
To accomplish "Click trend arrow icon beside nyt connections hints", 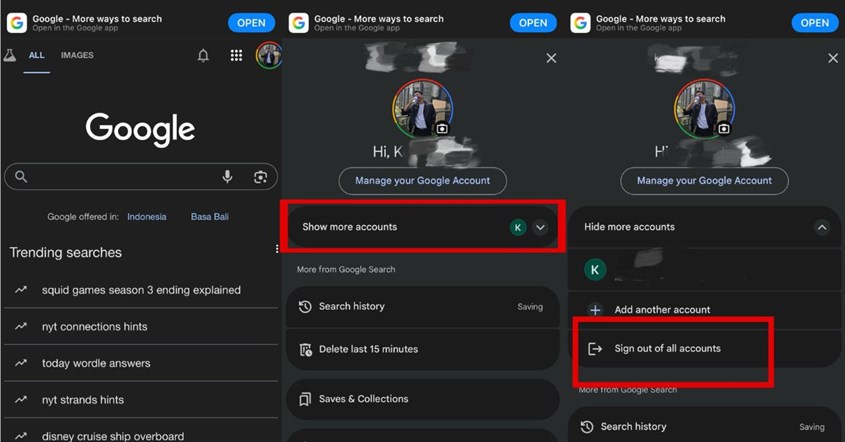I will 21,326.
